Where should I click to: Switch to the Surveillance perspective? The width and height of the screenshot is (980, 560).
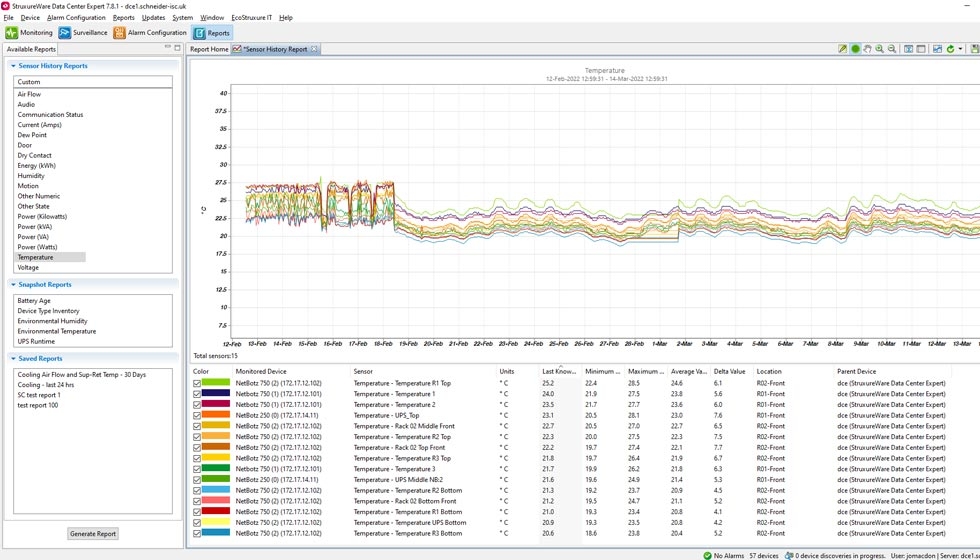[83, 33]
